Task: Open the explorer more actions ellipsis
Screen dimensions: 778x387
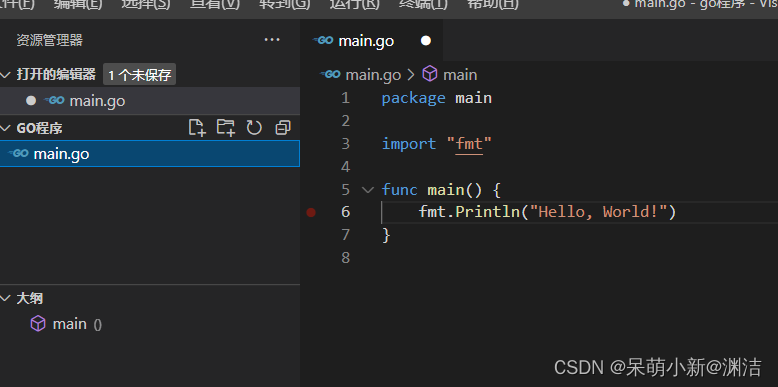Action: [272, 40]
